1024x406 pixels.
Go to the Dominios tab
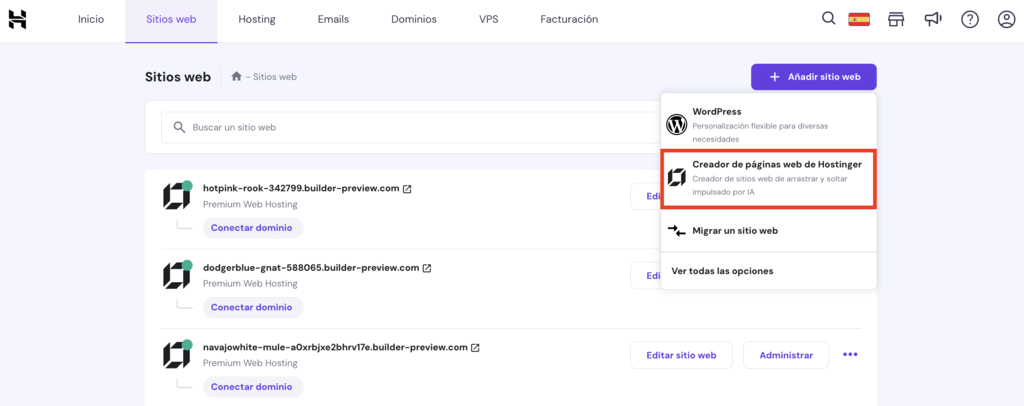[413, 19]
